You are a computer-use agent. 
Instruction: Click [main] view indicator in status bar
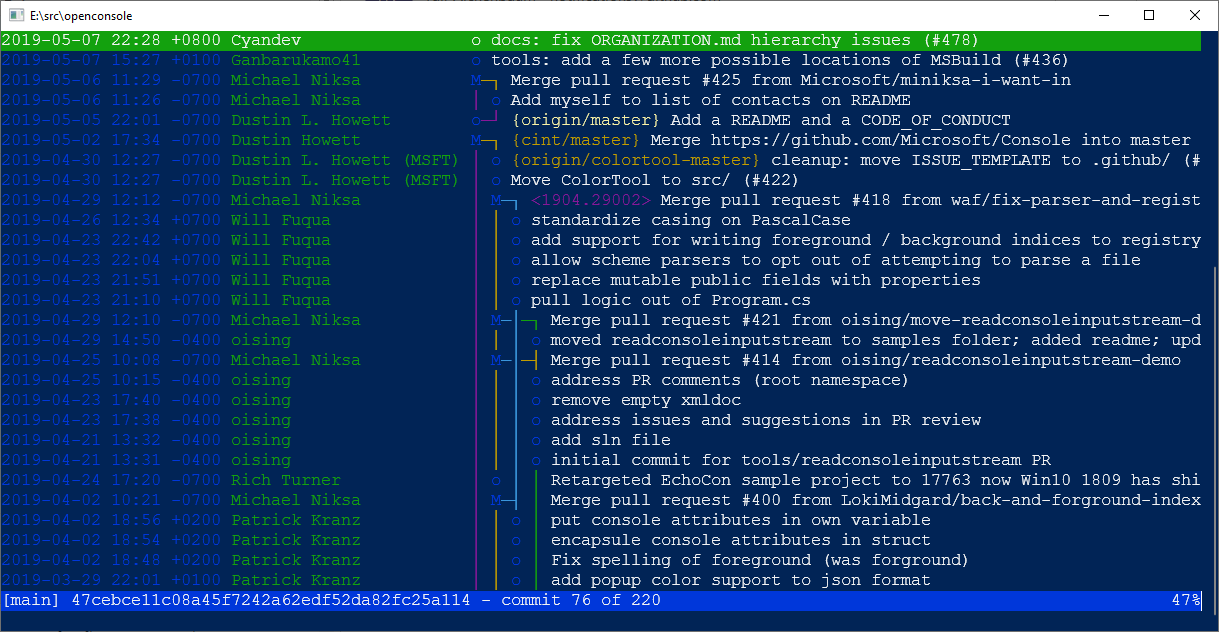(31, 600)
